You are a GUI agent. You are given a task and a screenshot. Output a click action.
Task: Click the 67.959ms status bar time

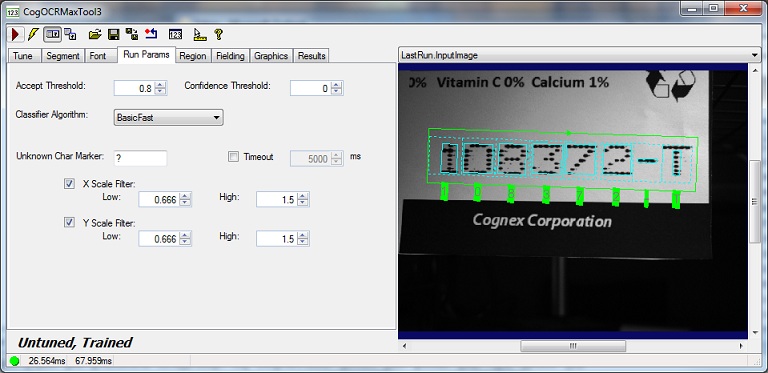94,361
